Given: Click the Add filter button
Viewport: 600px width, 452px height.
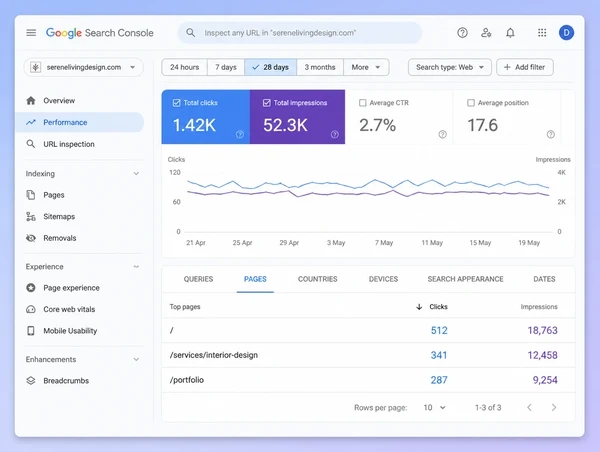Looking at the screenshot, I should tap(525, 67).
